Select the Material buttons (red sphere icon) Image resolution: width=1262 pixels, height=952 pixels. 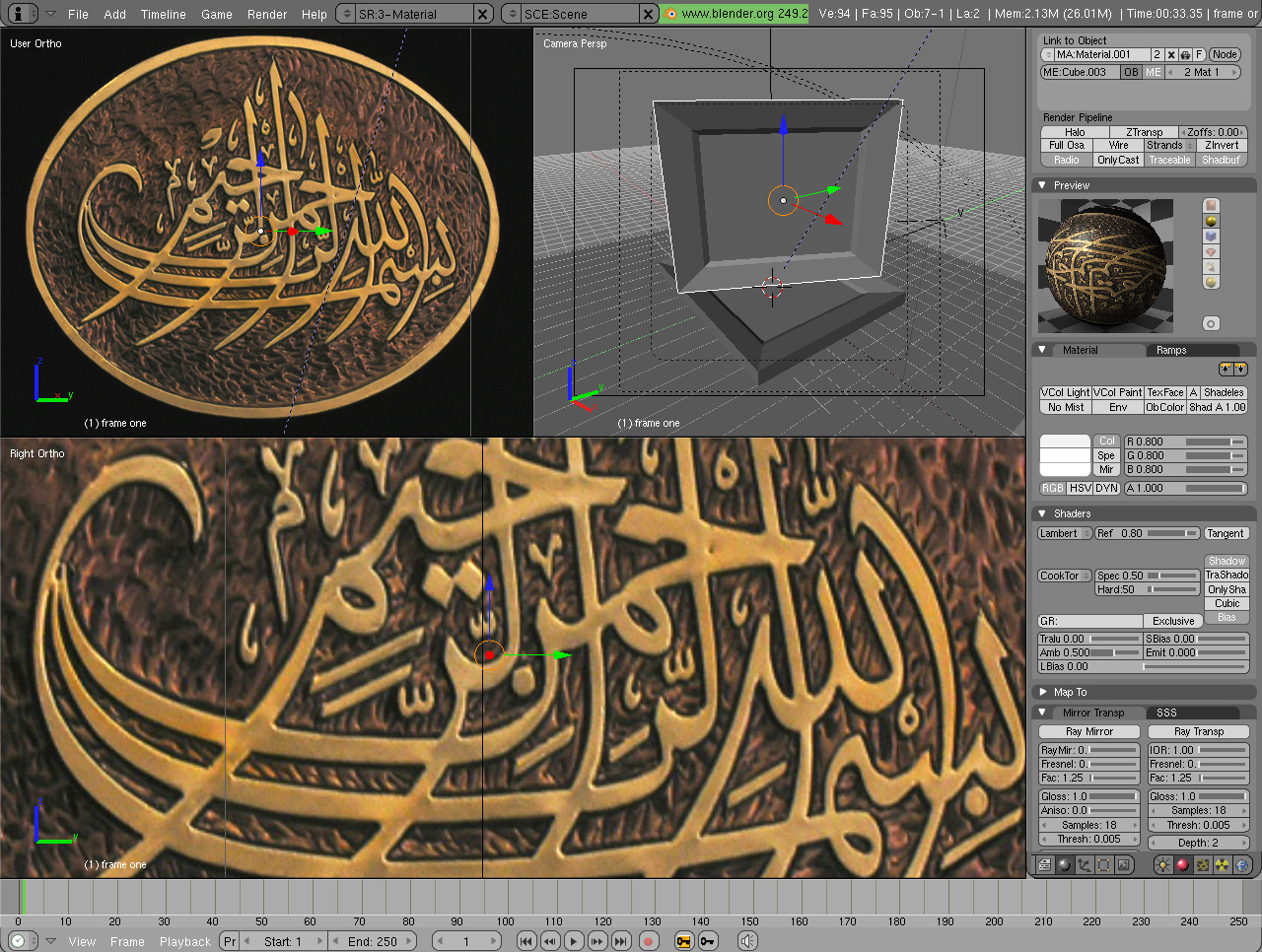click(x=1182, y=864)
